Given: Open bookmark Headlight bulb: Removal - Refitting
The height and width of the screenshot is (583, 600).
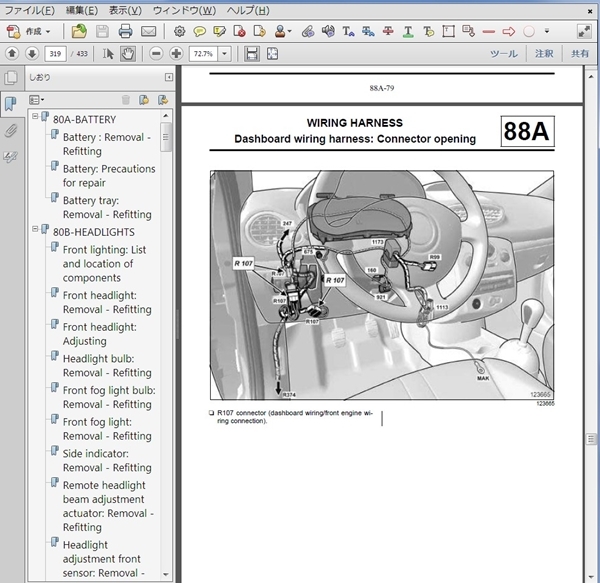Looking at the screenshot, I should coord(107,366).
